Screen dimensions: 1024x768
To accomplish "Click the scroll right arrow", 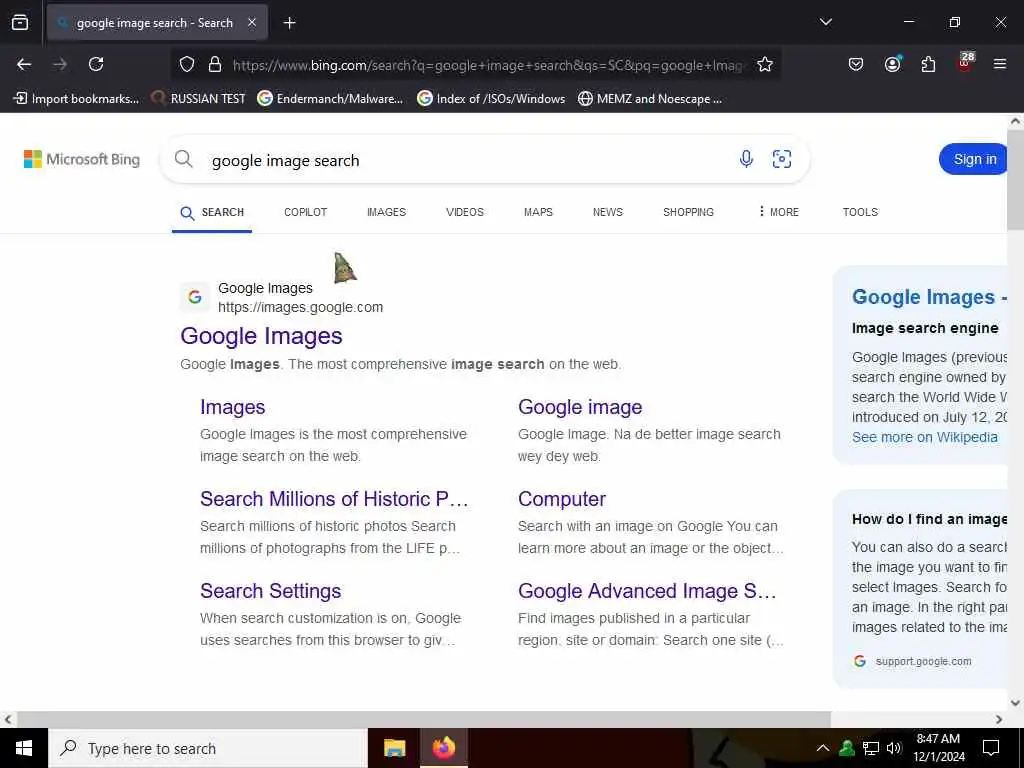I will click(x=999, y=719).
